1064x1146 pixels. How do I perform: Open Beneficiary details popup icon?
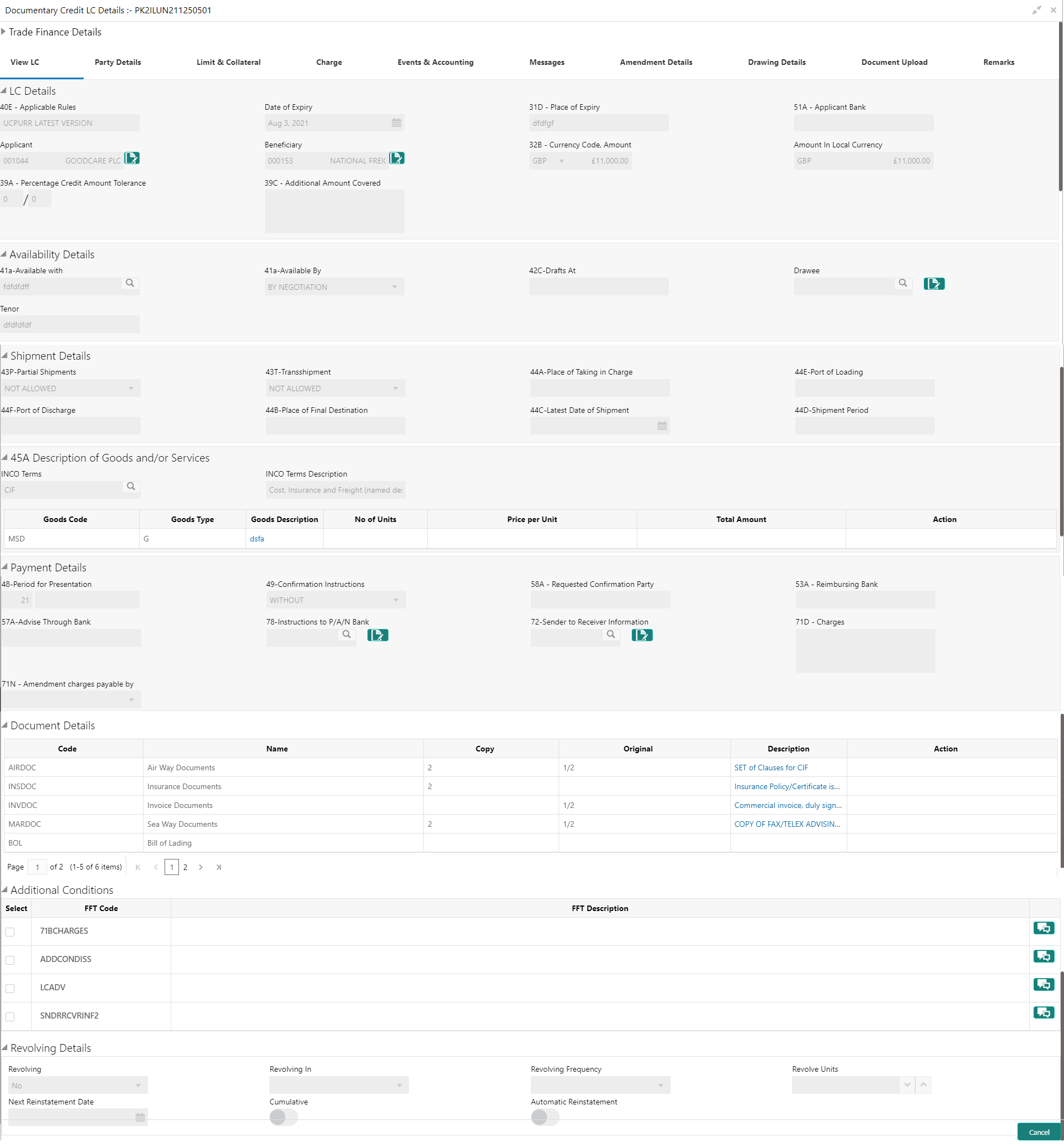pyautogui.click(x=397, y=158)
